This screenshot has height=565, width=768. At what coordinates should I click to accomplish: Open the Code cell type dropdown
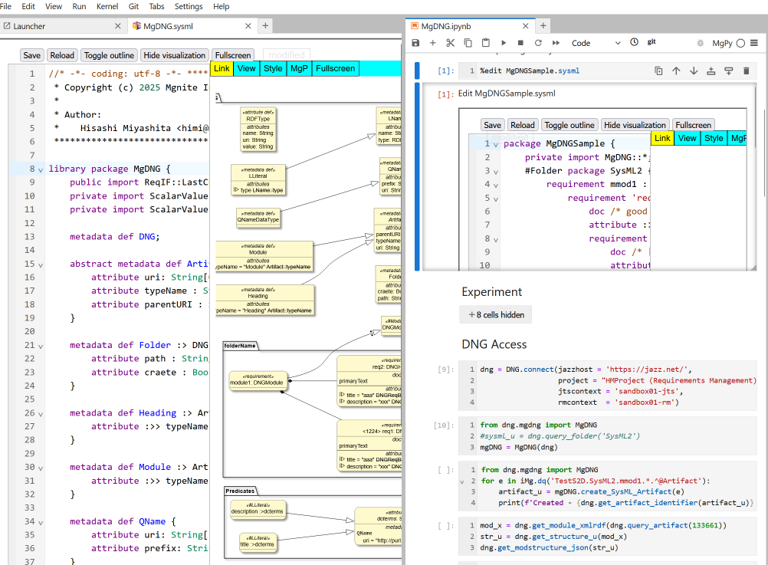pyautogui.click(x=595, y=43)
